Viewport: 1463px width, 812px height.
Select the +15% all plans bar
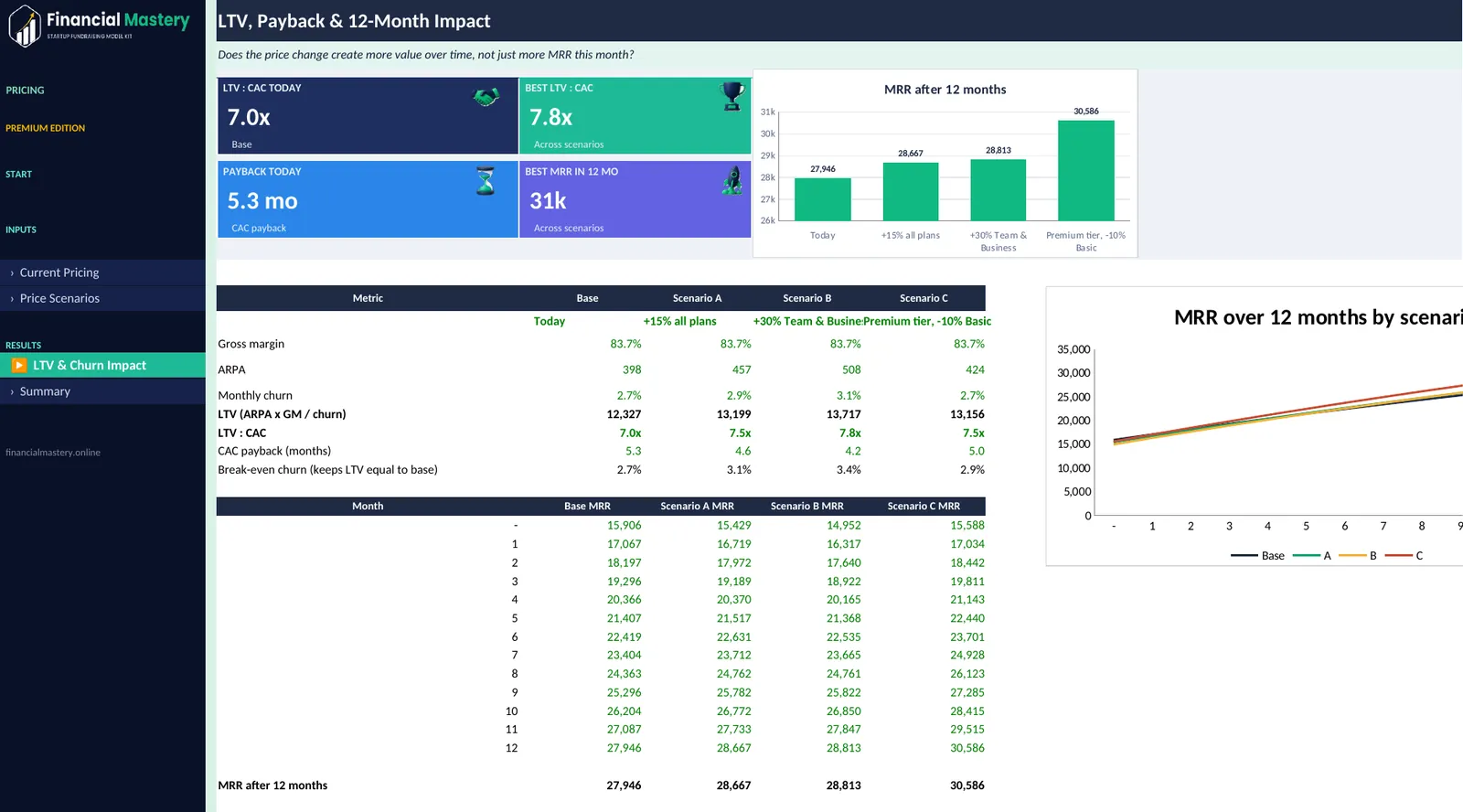(x=911, y=191)
